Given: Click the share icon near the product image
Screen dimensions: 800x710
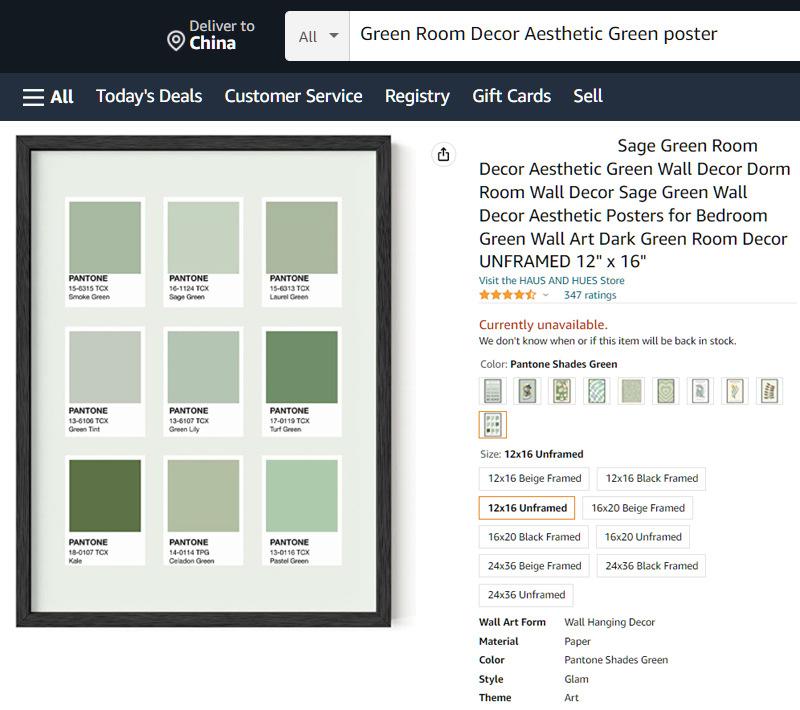Looking at the screenshot, I should [x=443, y=154].
